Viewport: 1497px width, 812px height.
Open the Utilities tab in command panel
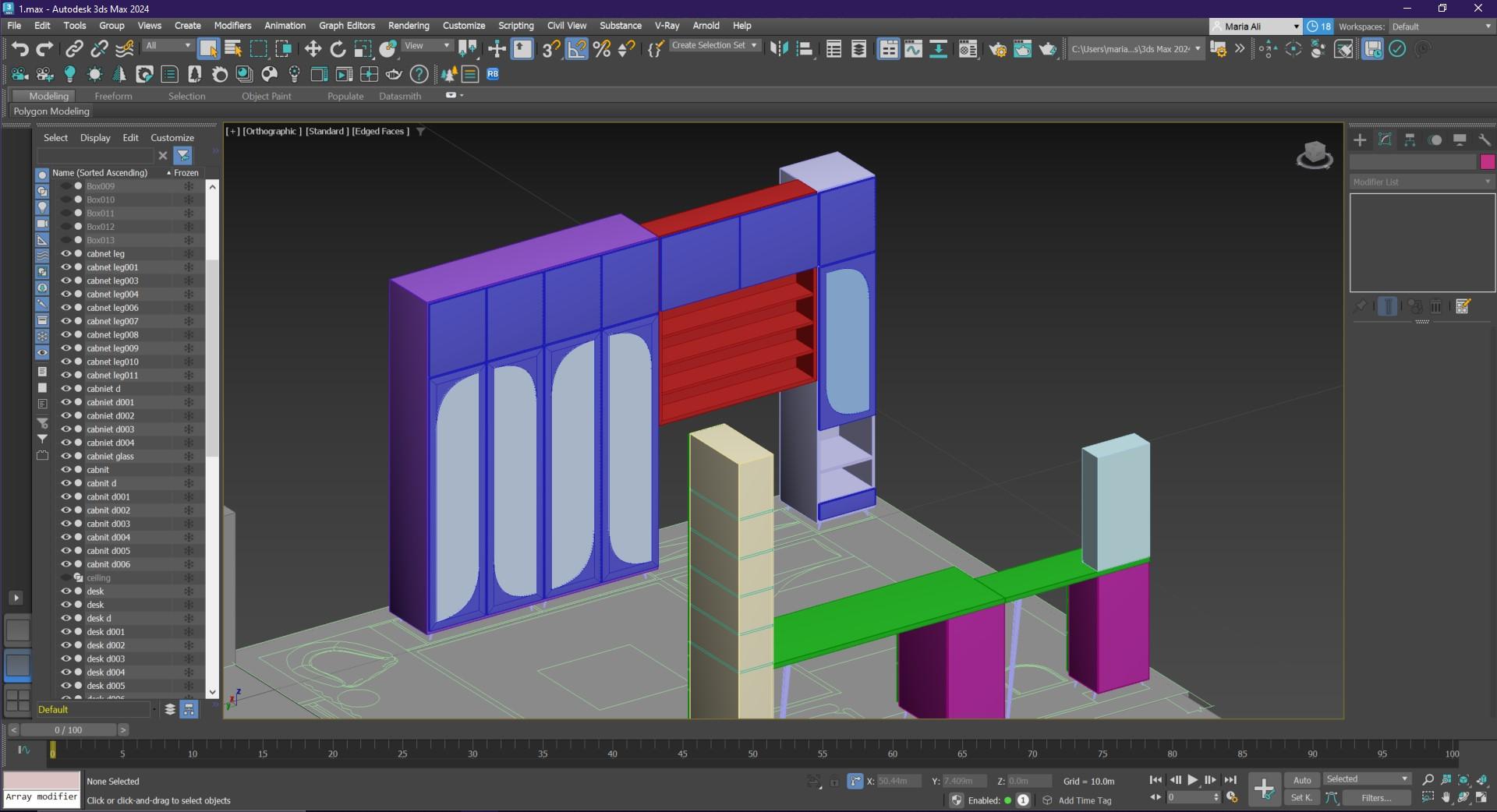[1485, 139]
